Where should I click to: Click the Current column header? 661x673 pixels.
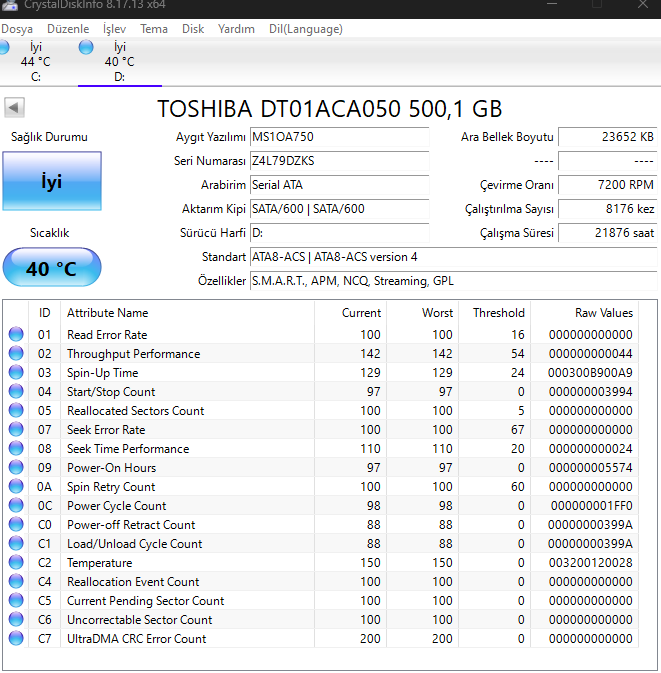(x=350, y=313)
